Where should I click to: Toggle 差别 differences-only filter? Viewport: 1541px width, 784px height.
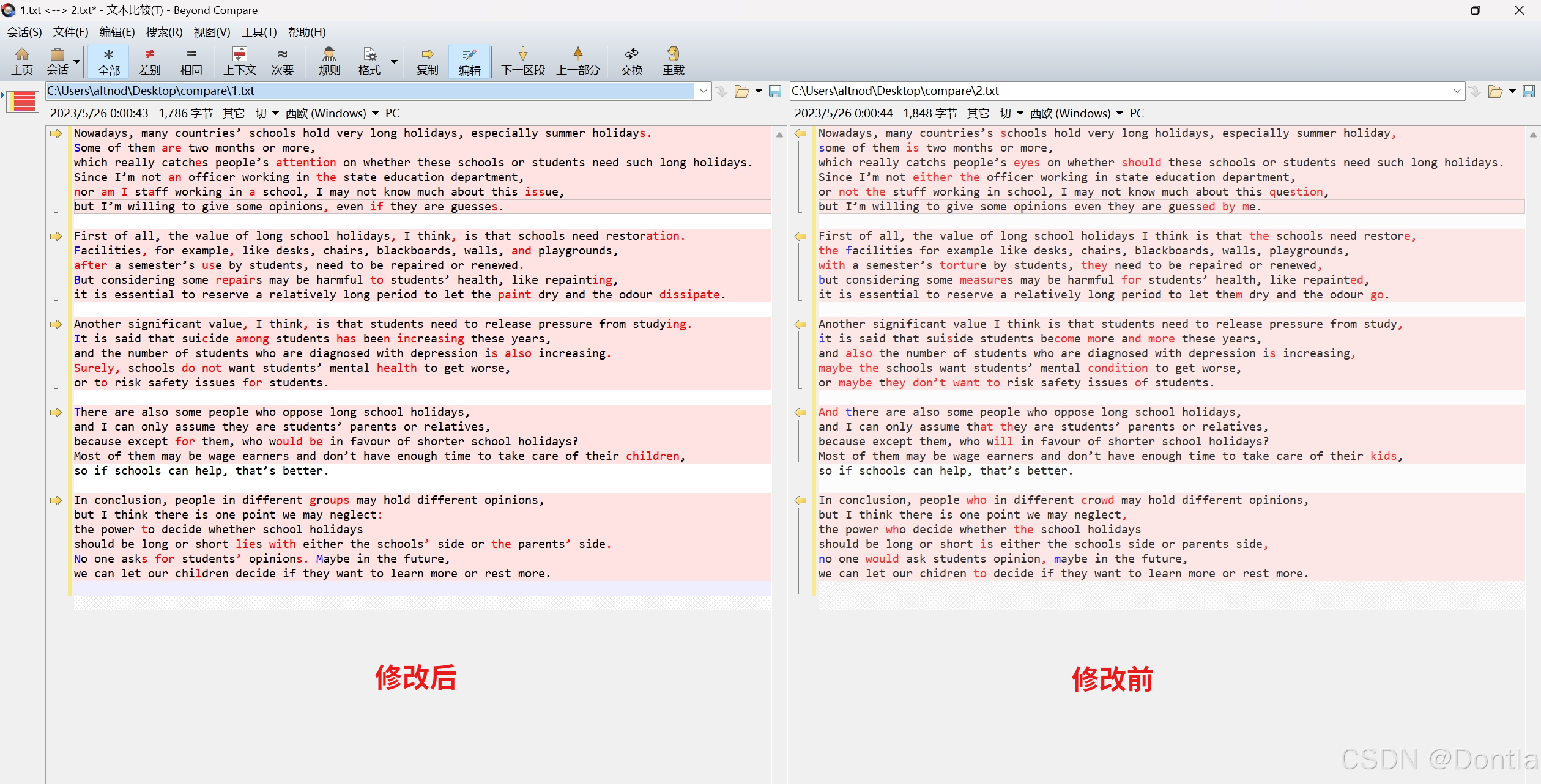point(149,61)
